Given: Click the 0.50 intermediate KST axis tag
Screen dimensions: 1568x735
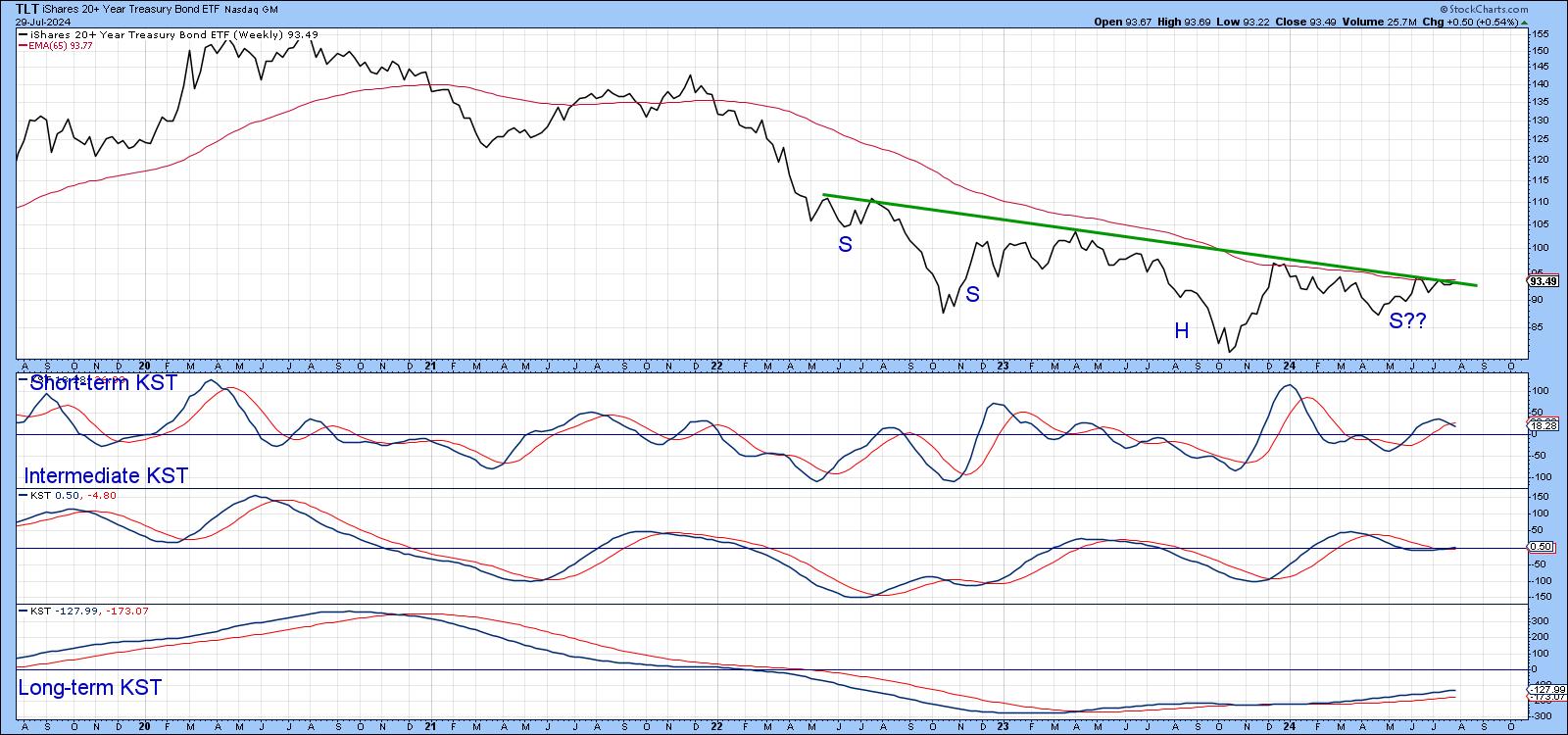Looking at the screenshot, I should (1541, 547).
